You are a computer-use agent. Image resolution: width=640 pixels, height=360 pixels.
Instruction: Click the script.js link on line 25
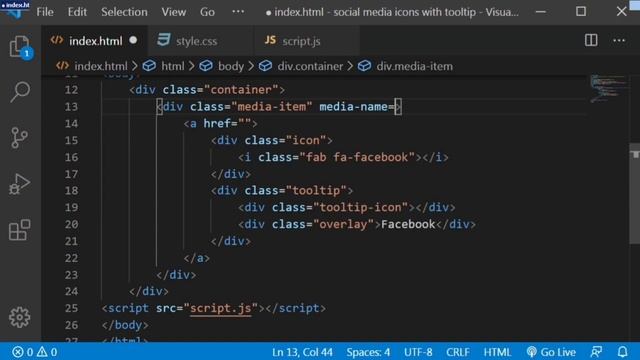220,308
